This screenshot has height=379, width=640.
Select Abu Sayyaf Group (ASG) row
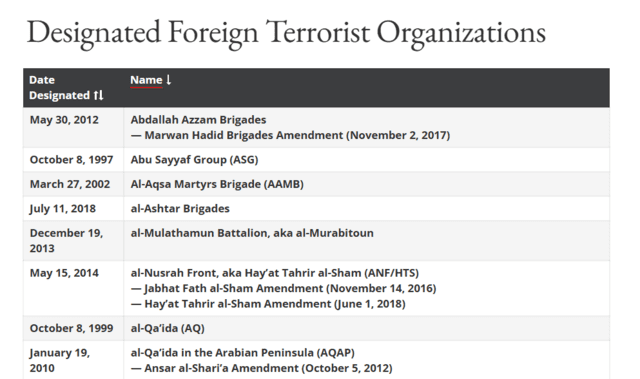click(316, 160)
